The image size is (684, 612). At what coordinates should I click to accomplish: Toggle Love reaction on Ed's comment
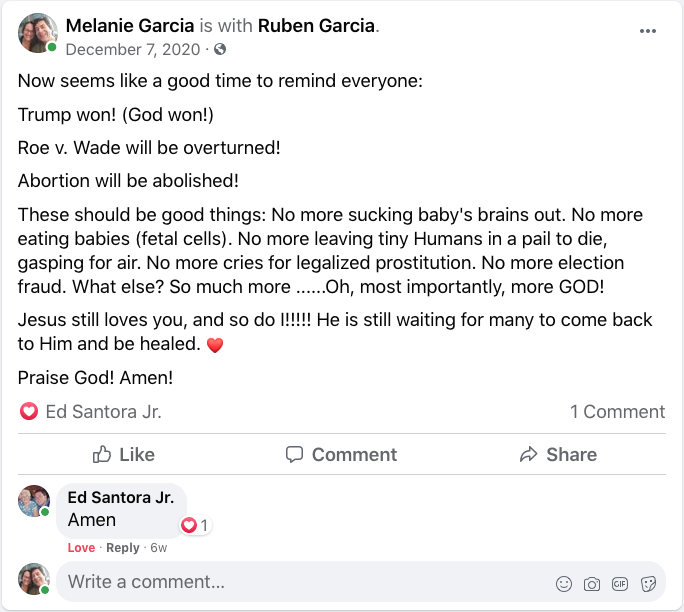click(81, 547)
